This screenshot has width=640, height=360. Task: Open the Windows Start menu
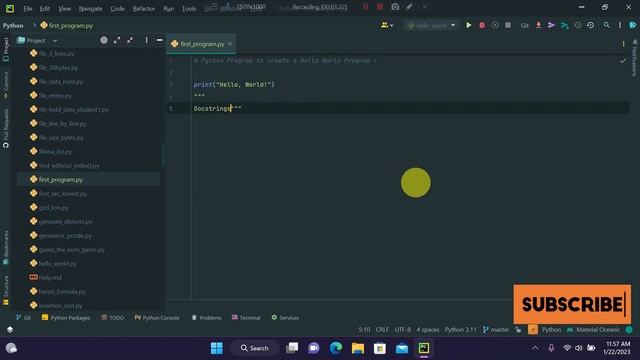tap(217, 348)
